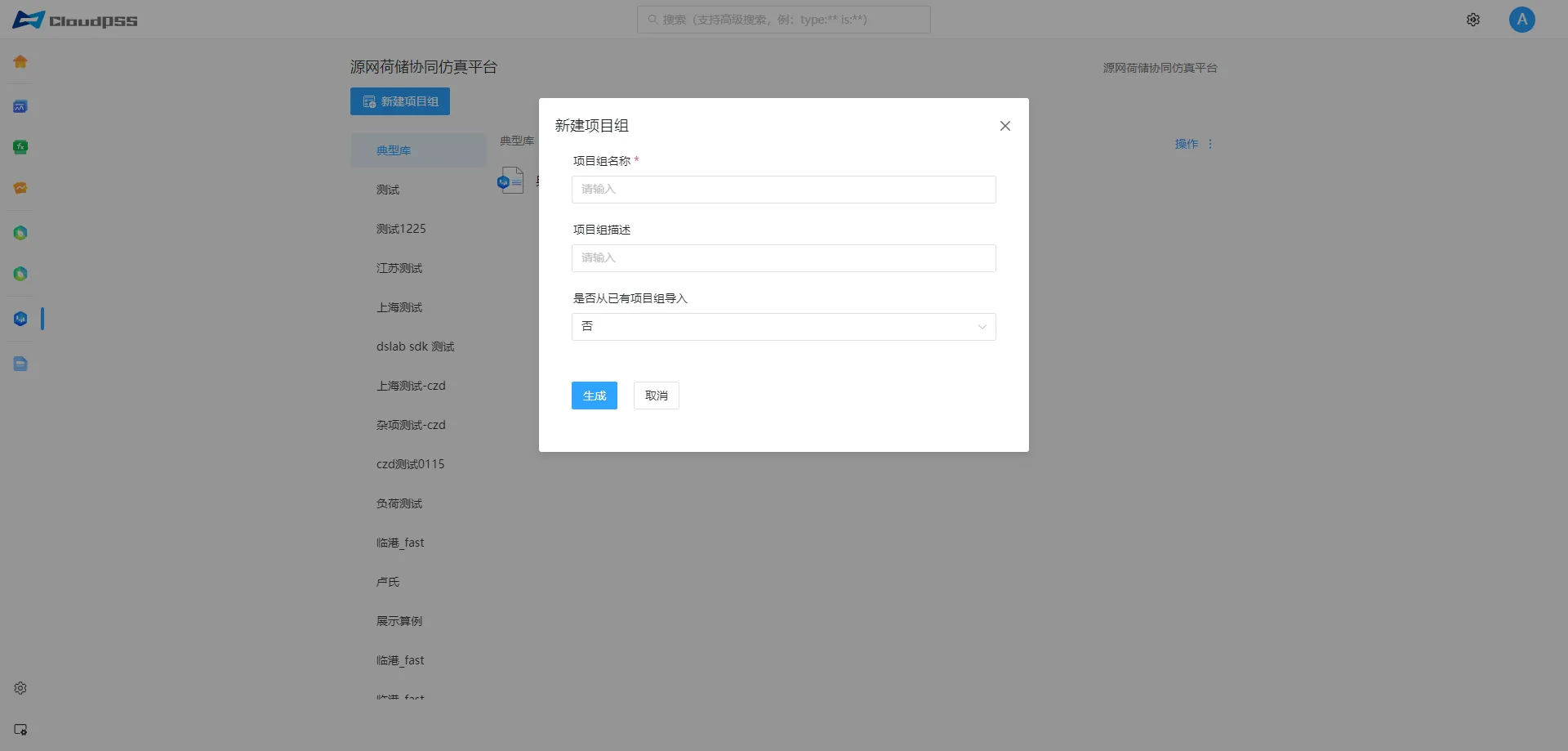Open the user avatar A menu
1568x751 pixels.
click(x=1522, y=20)
